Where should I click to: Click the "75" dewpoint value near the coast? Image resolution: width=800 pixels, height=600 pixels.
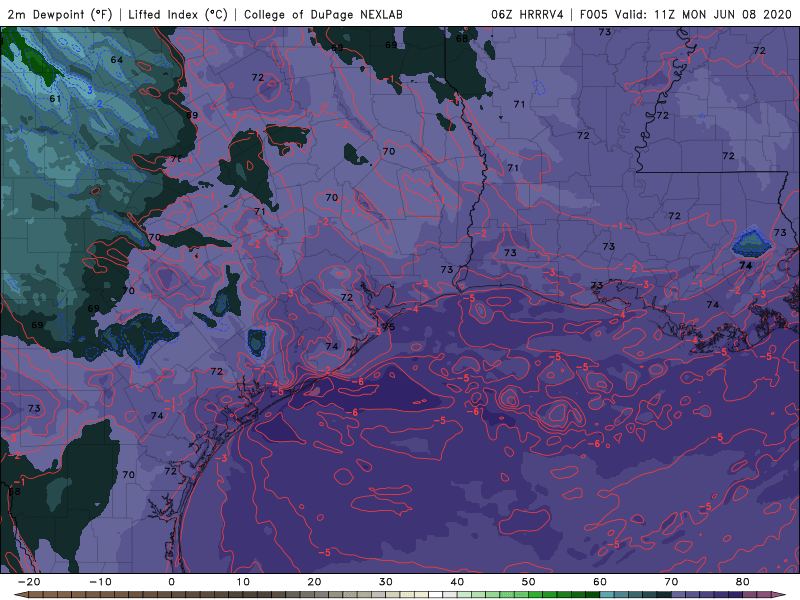tap(389, 327)
